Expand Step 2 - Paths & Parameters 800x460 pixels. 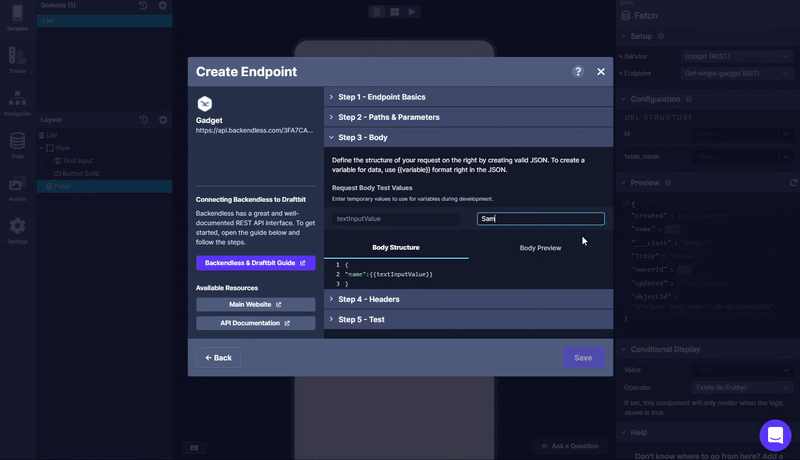coord(388,117)
